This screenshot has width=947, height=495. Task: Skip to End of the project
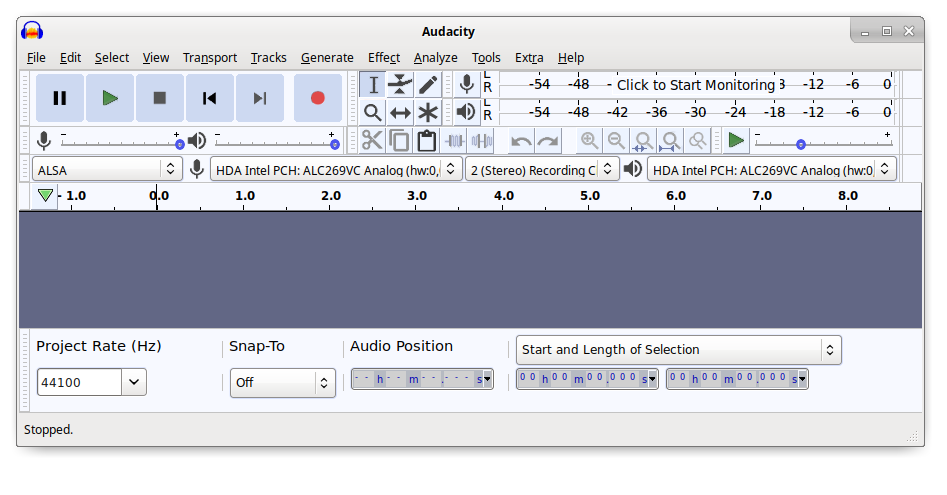point(260,98)
